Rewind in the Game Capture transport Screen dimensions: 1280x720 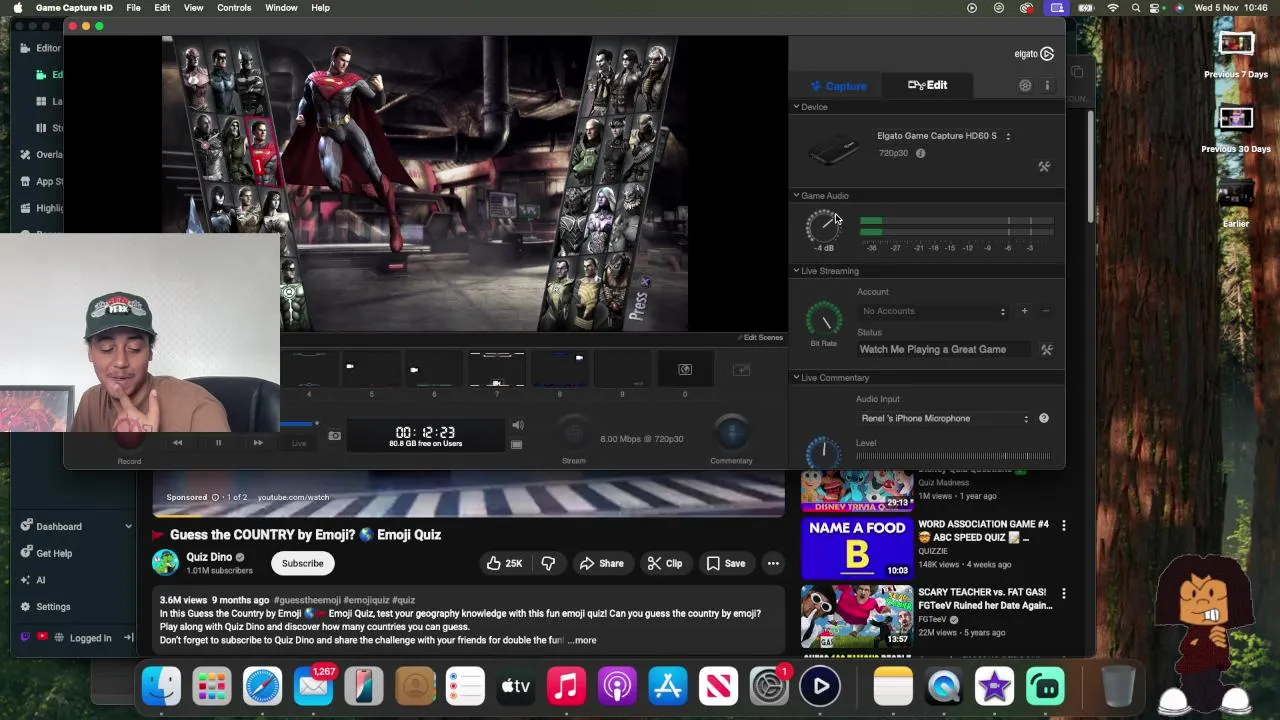[x=177, y=443]
